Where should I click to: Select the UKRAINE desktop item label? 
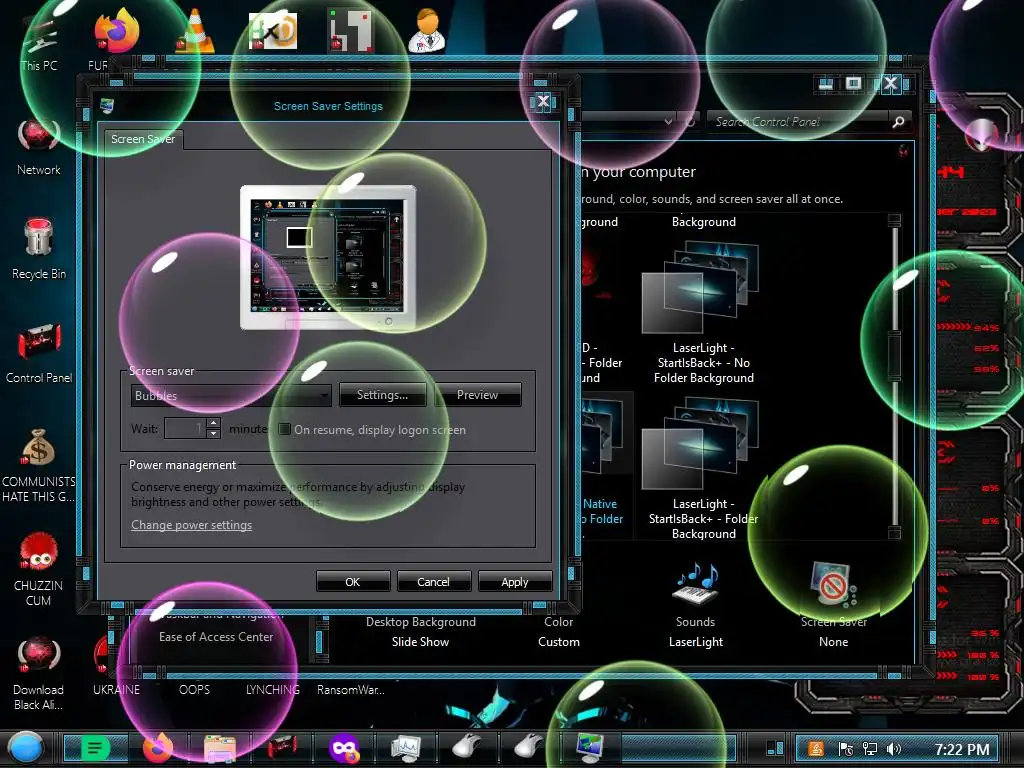point(116,690)
